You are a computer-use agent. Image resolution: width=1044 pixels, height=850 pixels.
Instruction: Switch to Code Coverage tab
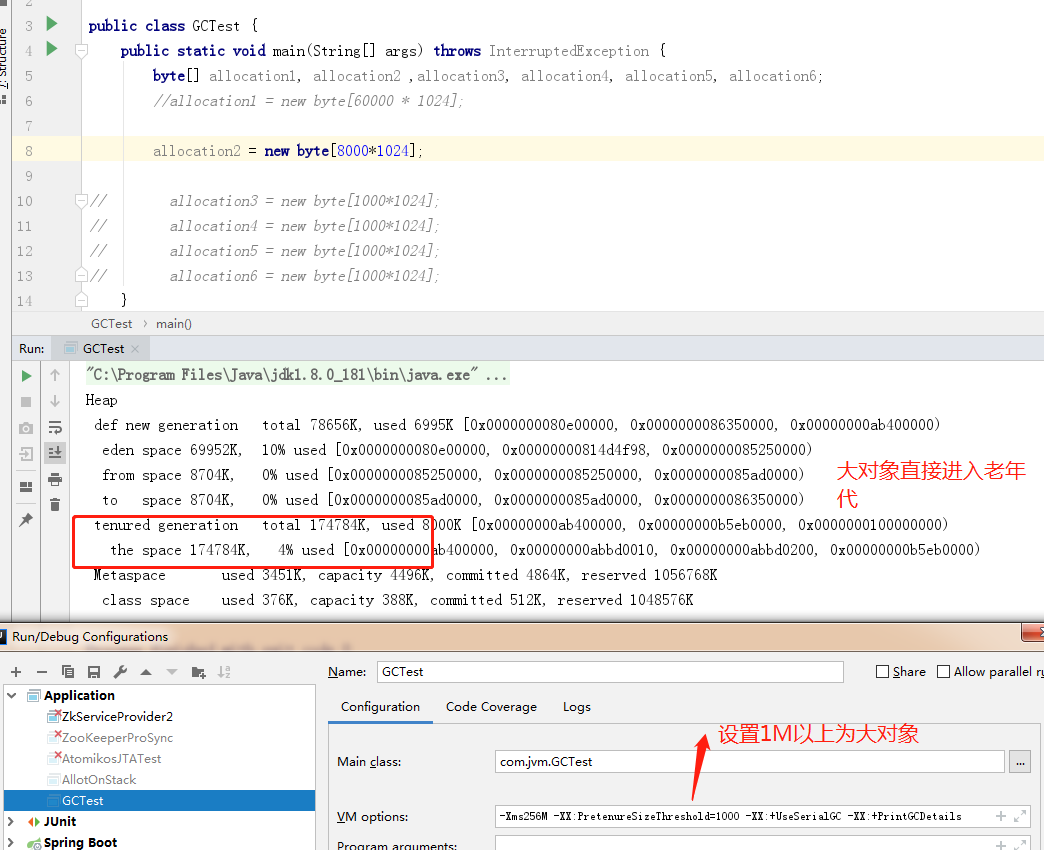tap(491, 707)
